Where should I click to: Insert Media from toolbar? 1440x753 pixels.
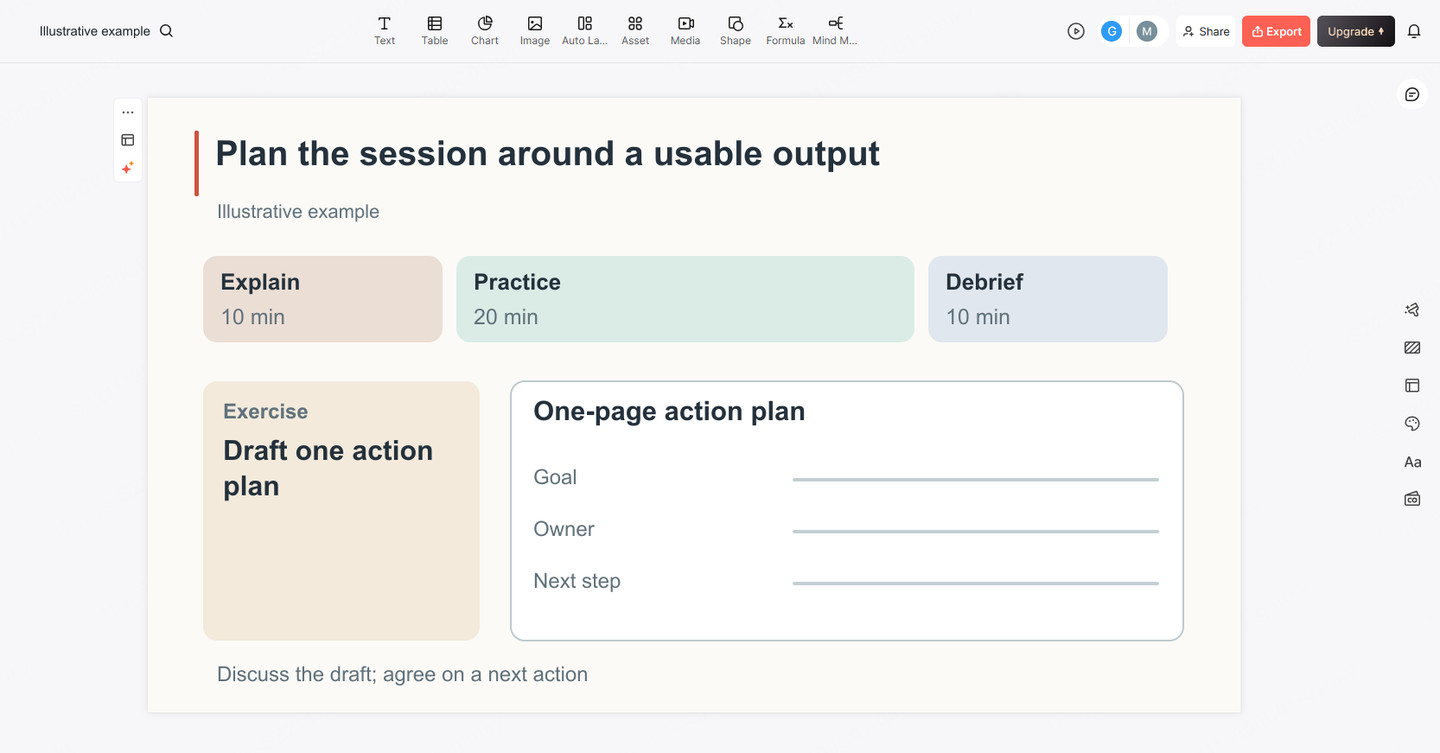685,31
